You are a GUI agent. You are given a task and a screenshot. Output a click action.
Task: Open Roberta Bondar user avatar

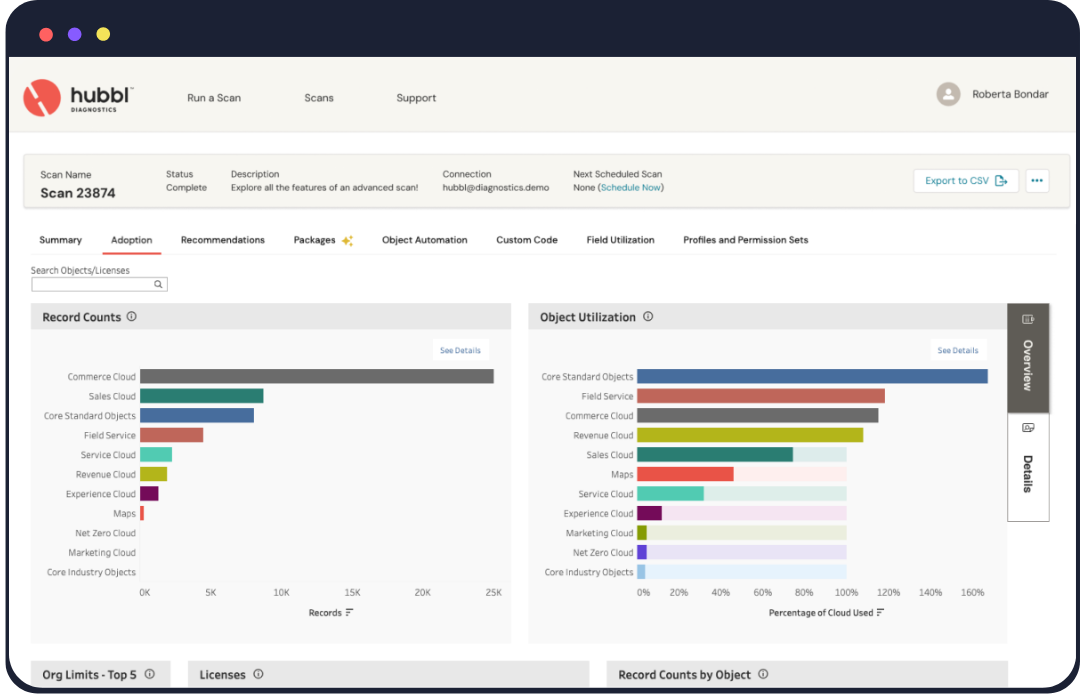point(948,94)
